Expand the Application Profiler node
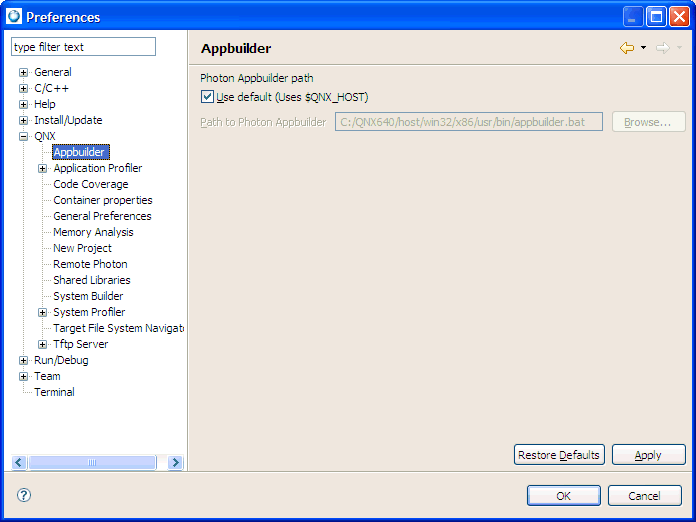 (43, 168)
